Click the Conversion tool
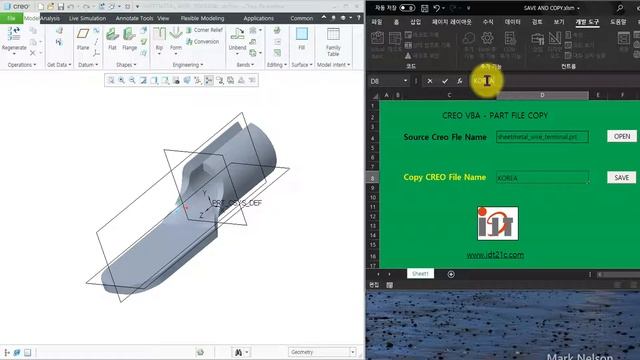Image resolution: width=640 pixels, height=360 pixels. tap(202, 41)
